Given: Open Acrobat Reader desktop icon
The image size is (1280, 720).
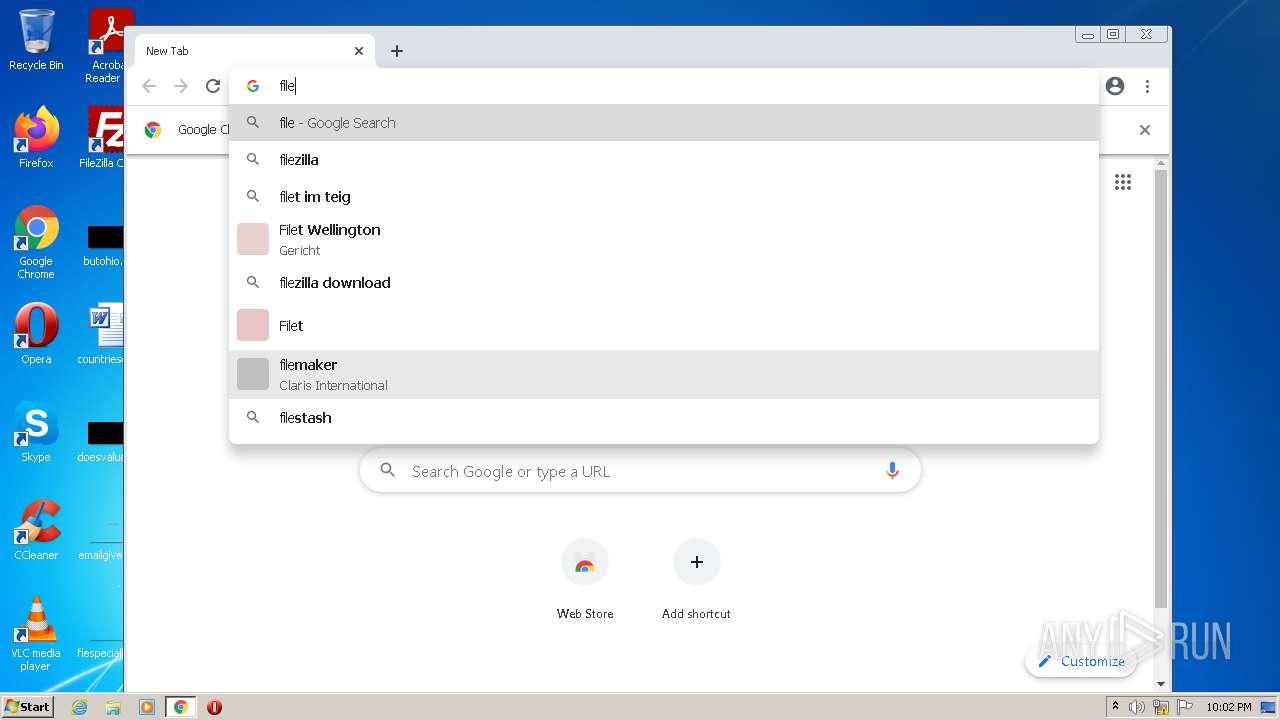Looking at the screenshot, I should 106,46.
